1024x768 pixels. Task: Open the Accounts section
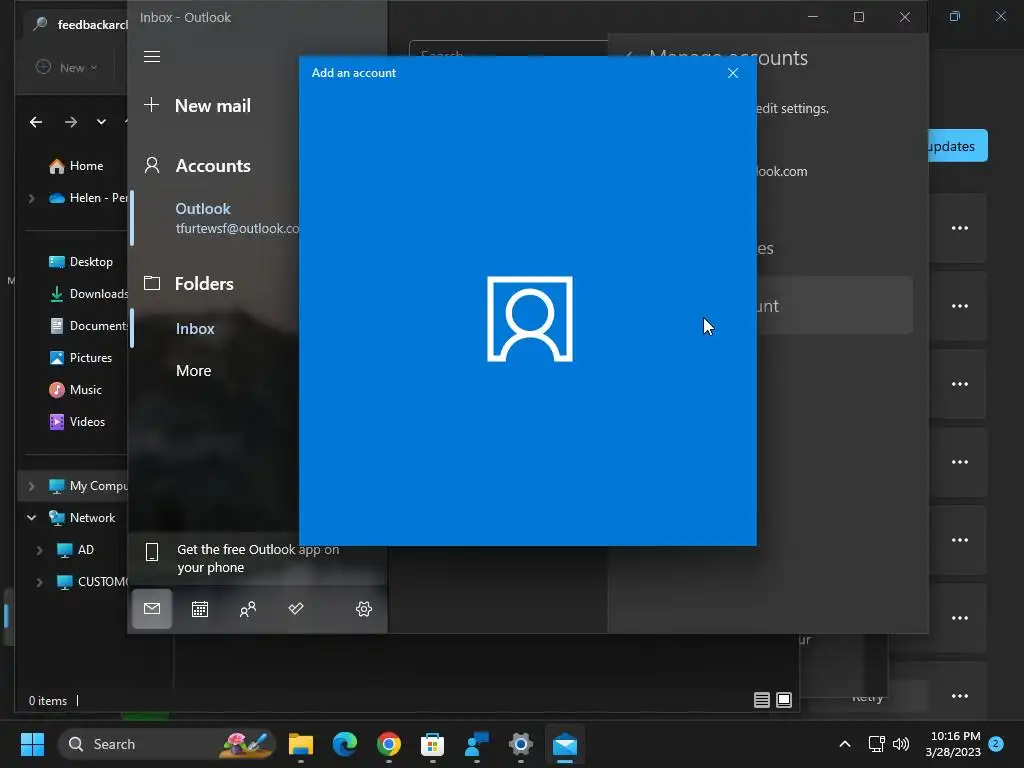coord(213,166)
